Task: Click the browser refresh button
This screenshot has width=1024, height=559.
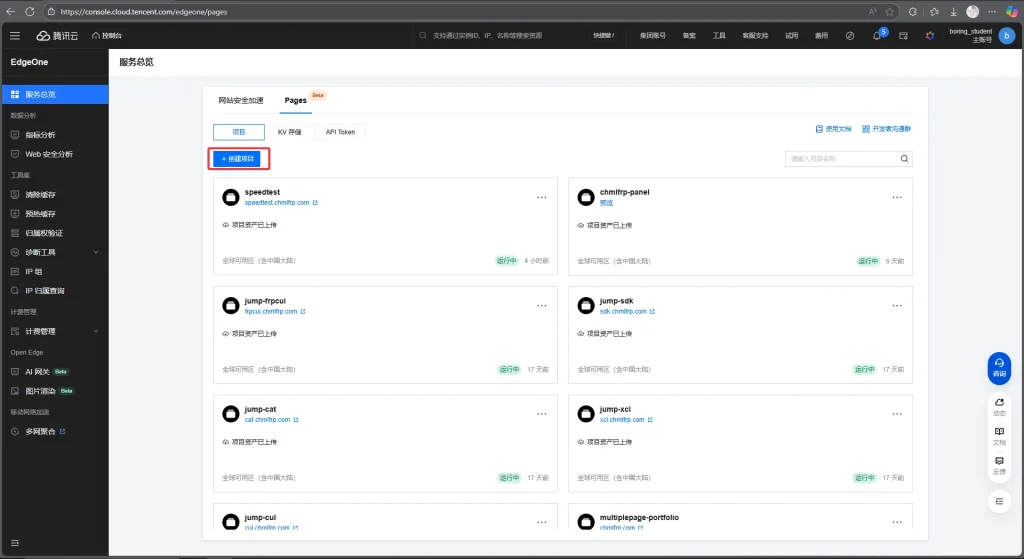Action: point(30,12)
